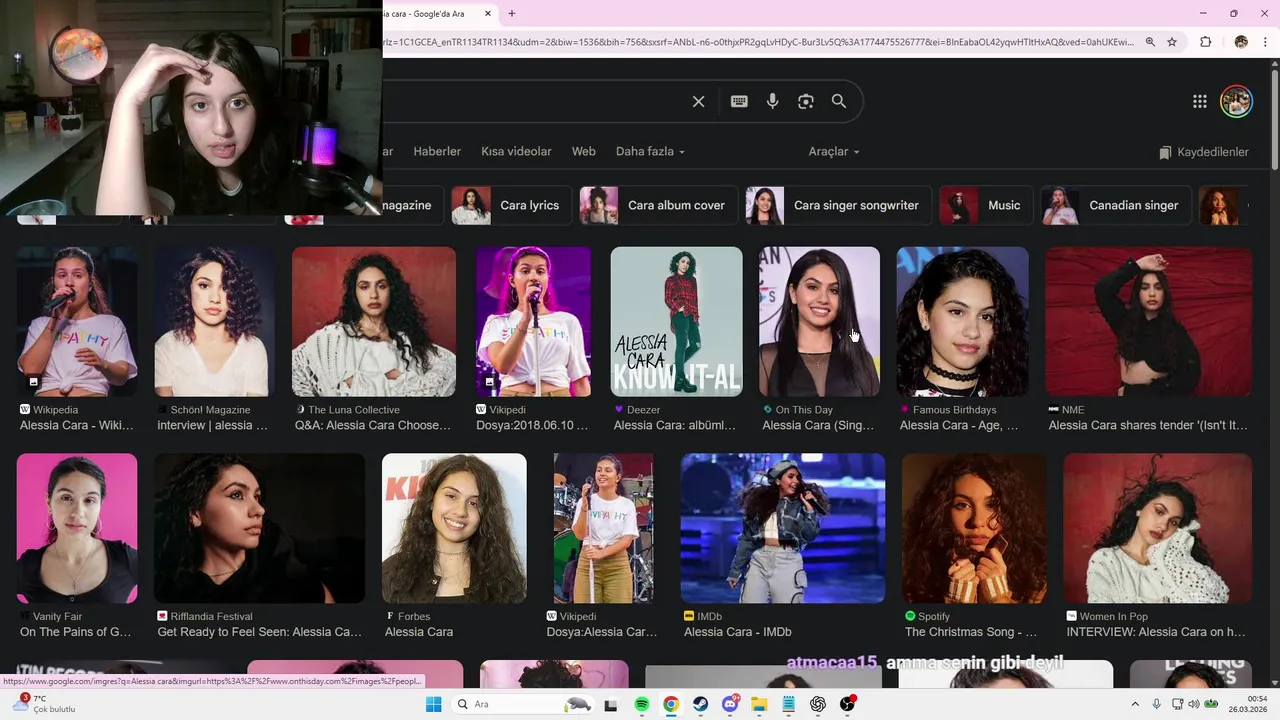Open the Women In Pop interview image

[x=1158, y=529]
